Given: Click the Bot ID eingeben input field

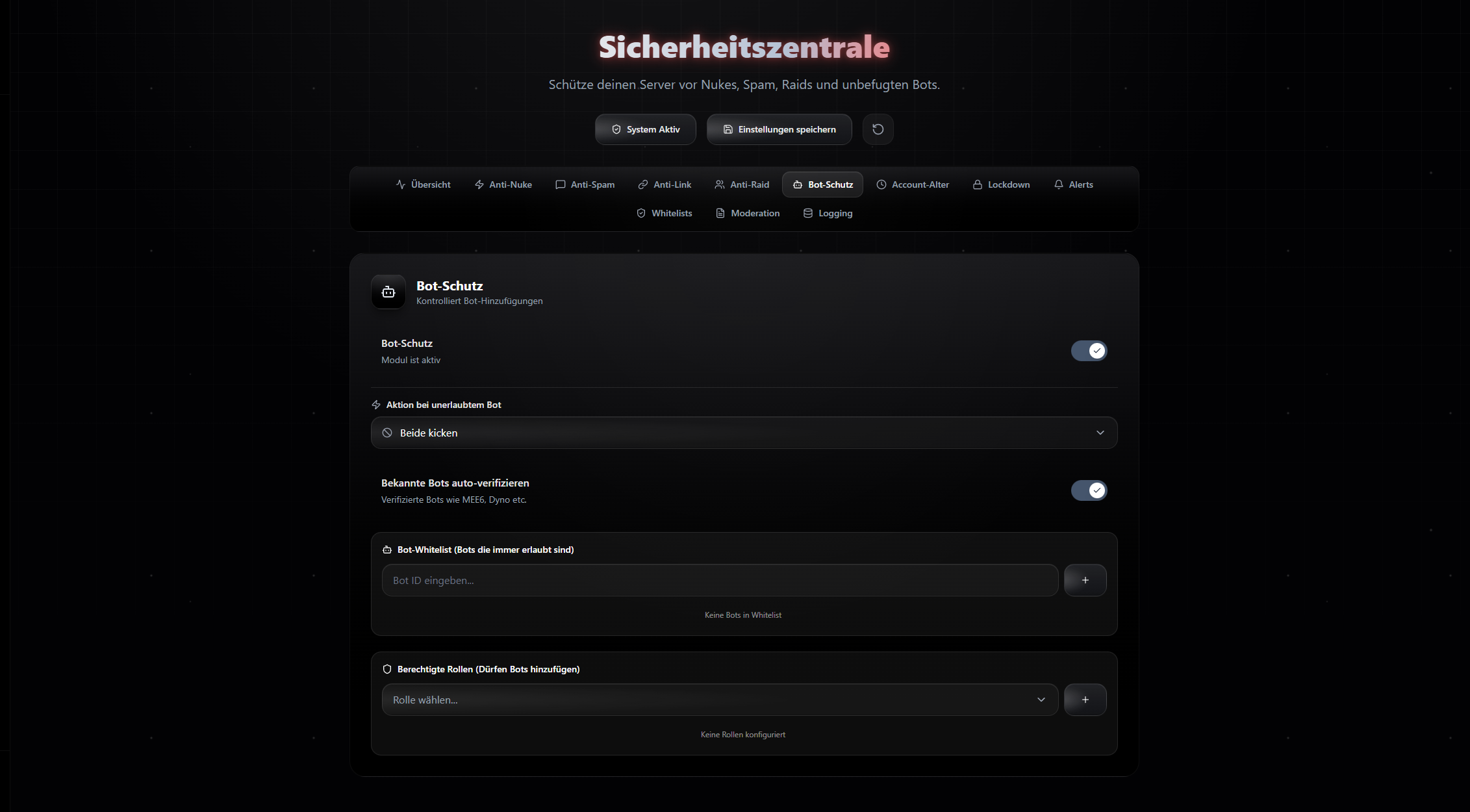Looking at the screenshot, I should [719, 579].
